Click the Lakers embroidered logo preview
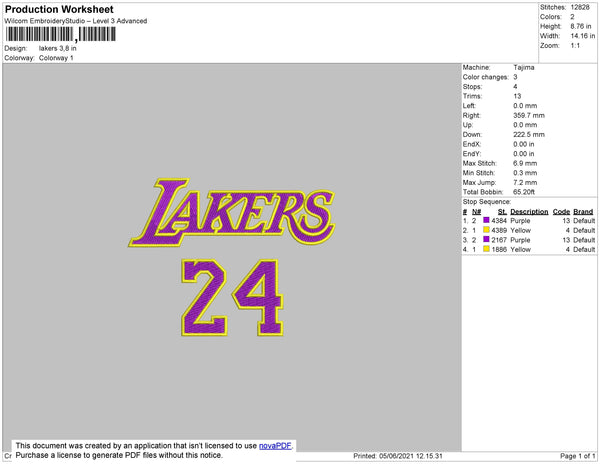The height and width of the screenshot is (464, 600). pos(232,212)
